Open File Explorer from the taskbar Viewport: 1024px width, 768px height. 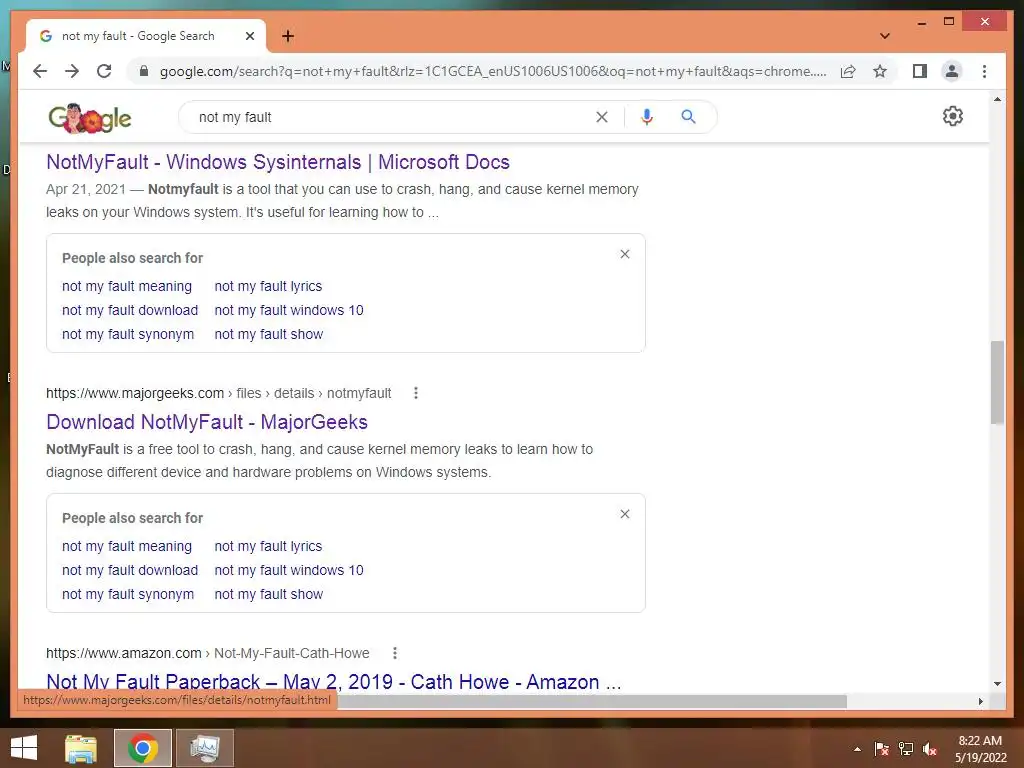[81, 748]
